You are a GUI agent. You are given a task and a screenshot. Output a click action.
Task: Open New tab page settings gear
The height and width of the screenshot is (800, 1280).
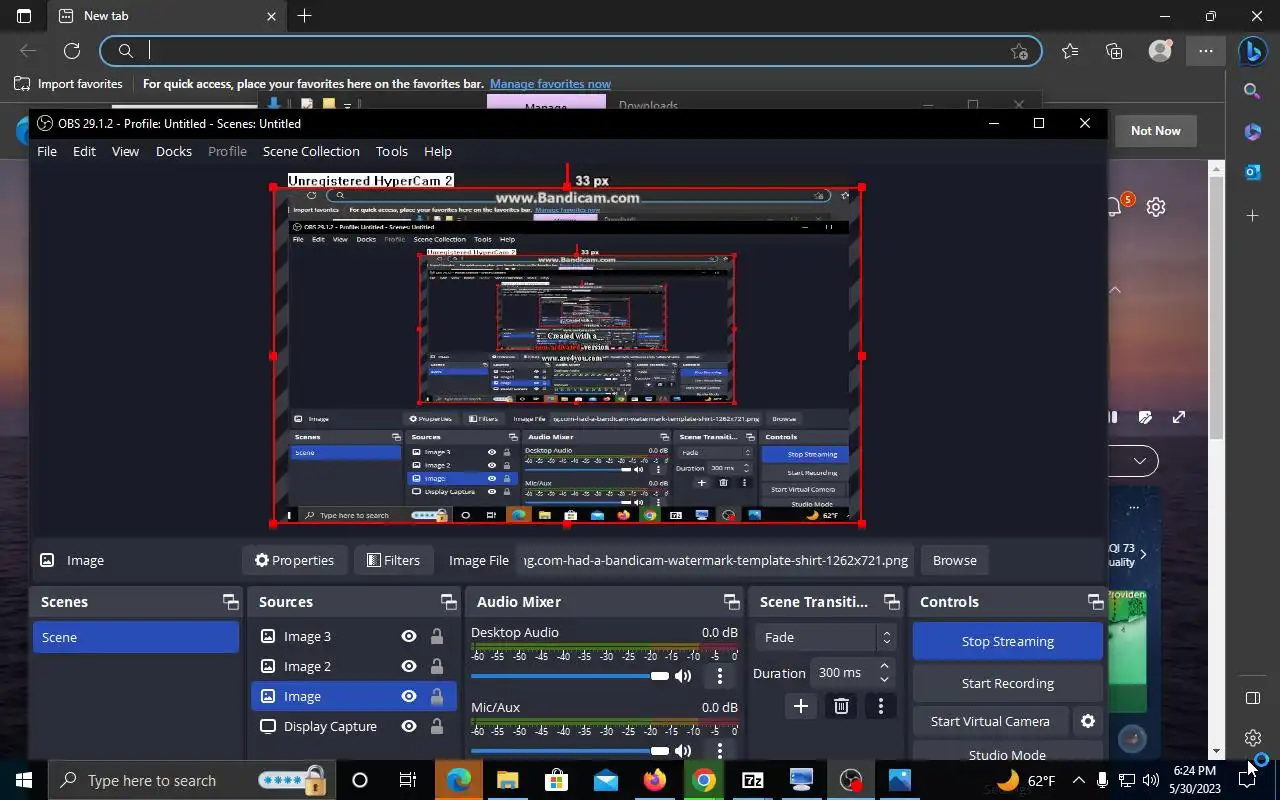[1156, 207]
